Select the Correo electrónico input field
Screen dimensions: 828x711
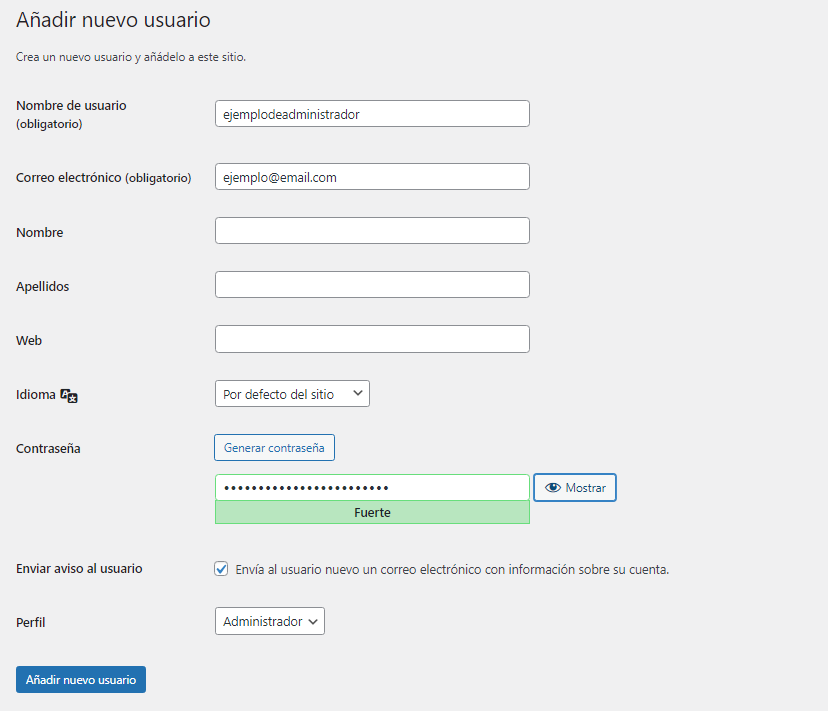tap(372, 176)
